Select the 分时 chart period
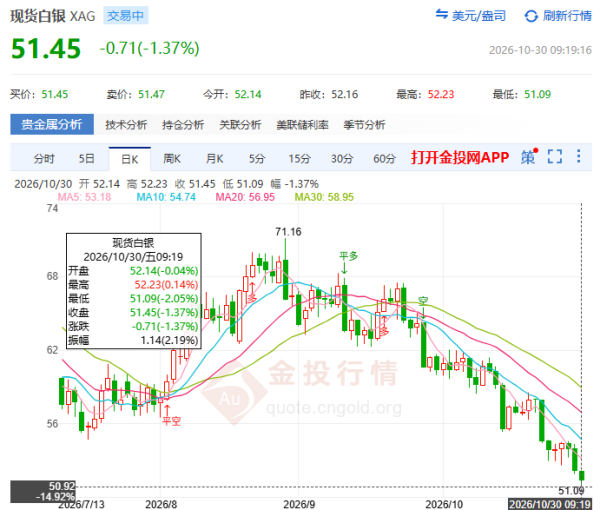The height and width of the screenshot is (510, 600). [x=44, y=158]
